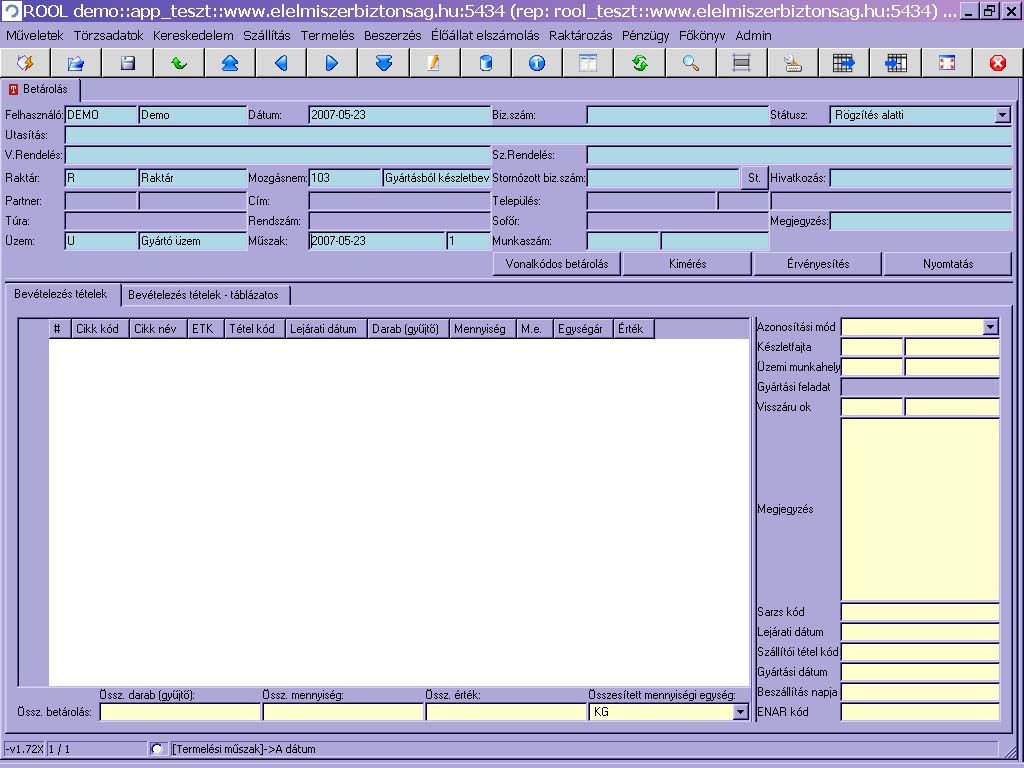Toggle the radio indicator in the status bar
The image size is (1024, 768).
pos(158,748)
